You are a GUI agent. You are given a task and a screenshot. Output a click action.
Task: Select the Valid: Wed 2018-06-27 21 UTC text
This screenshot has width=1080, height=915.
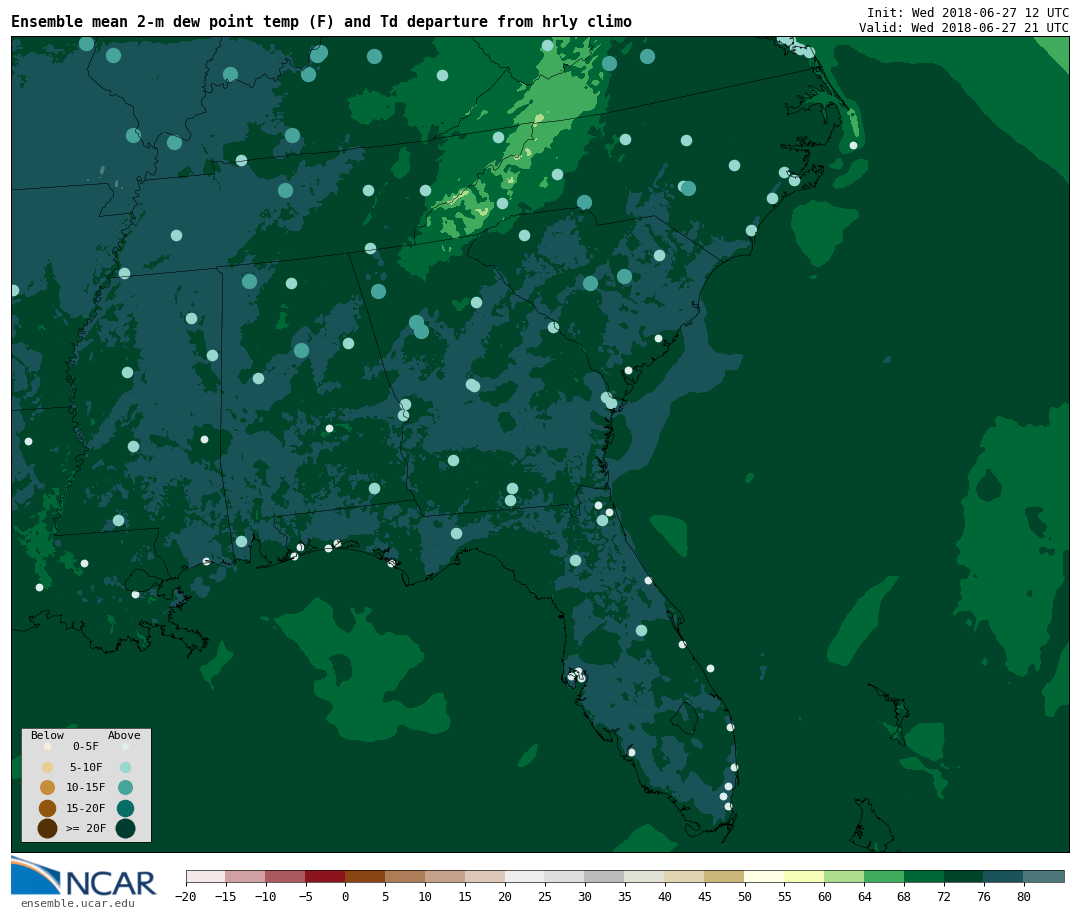point(964,28)
